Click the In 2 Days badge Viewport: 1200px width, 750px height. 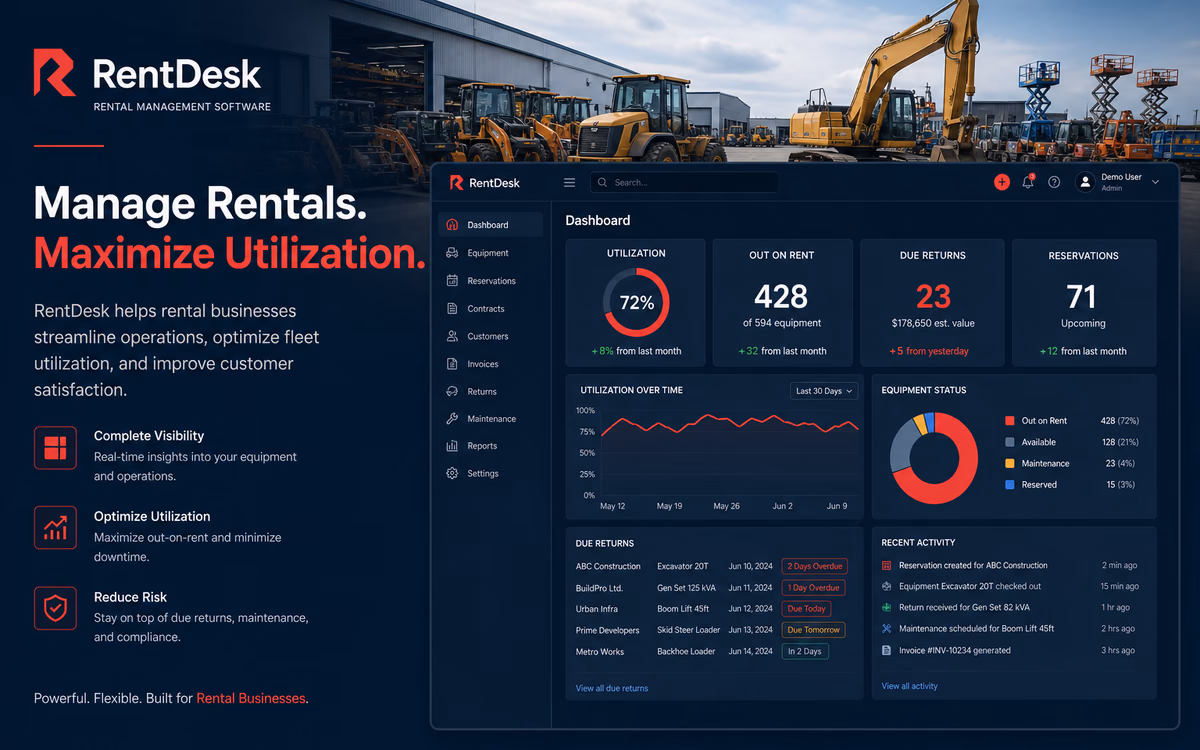point(805,652)
